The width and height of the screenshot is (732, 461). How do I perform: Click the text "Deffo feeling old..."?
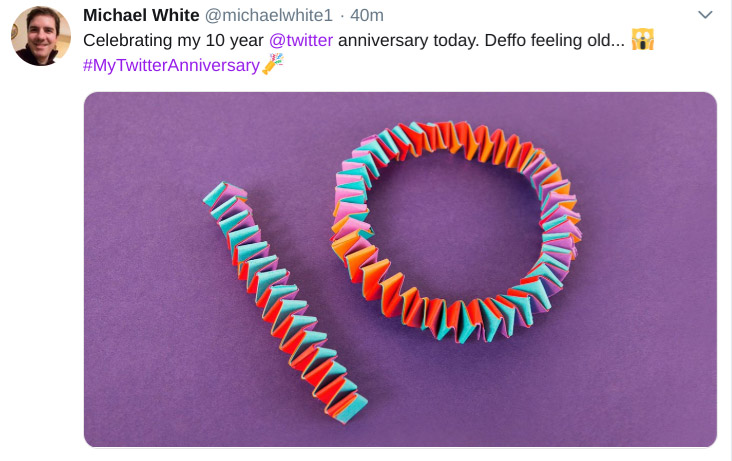coord(554,41)
